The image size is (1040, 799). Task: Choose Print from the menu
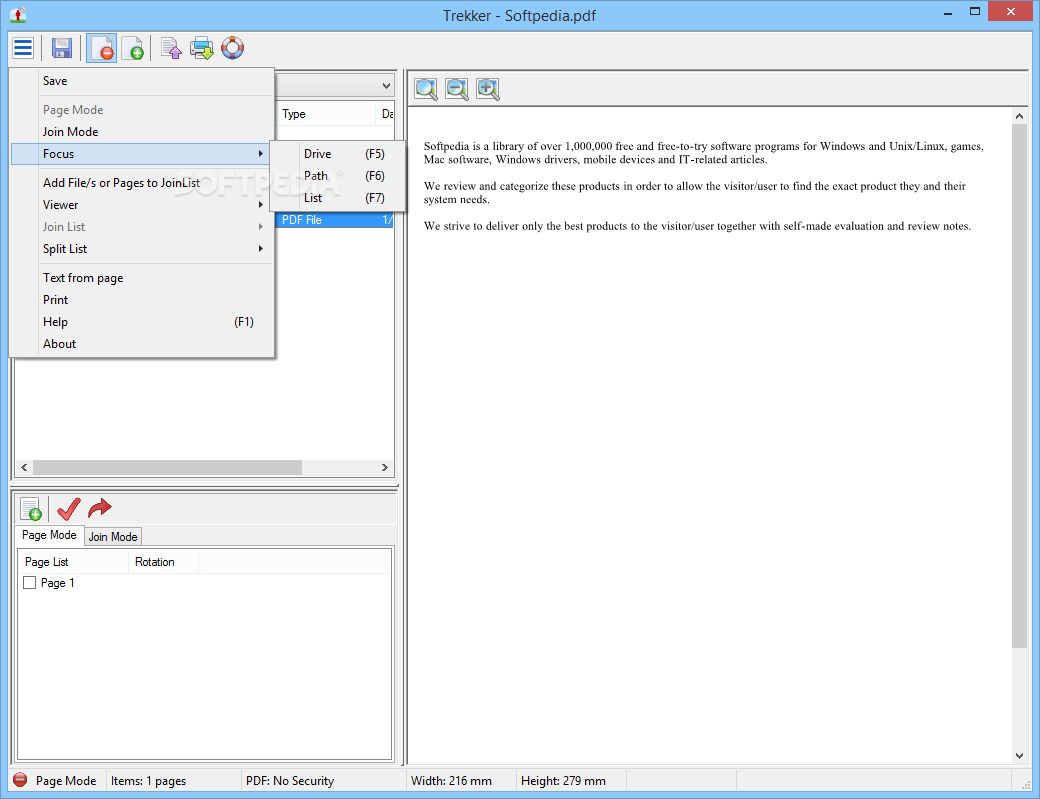pos(142,300)
